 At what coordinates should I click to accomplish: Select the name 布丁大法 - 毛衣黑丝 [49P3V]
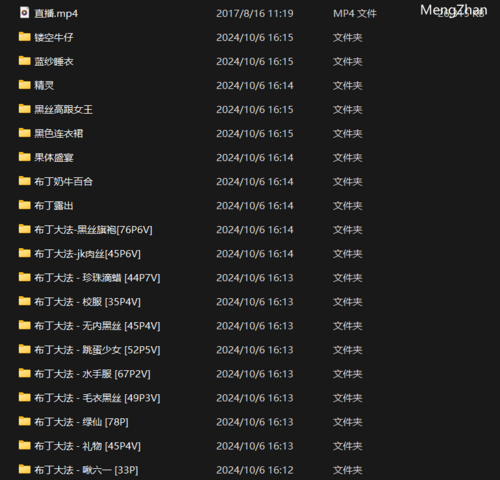coord(97,398)
